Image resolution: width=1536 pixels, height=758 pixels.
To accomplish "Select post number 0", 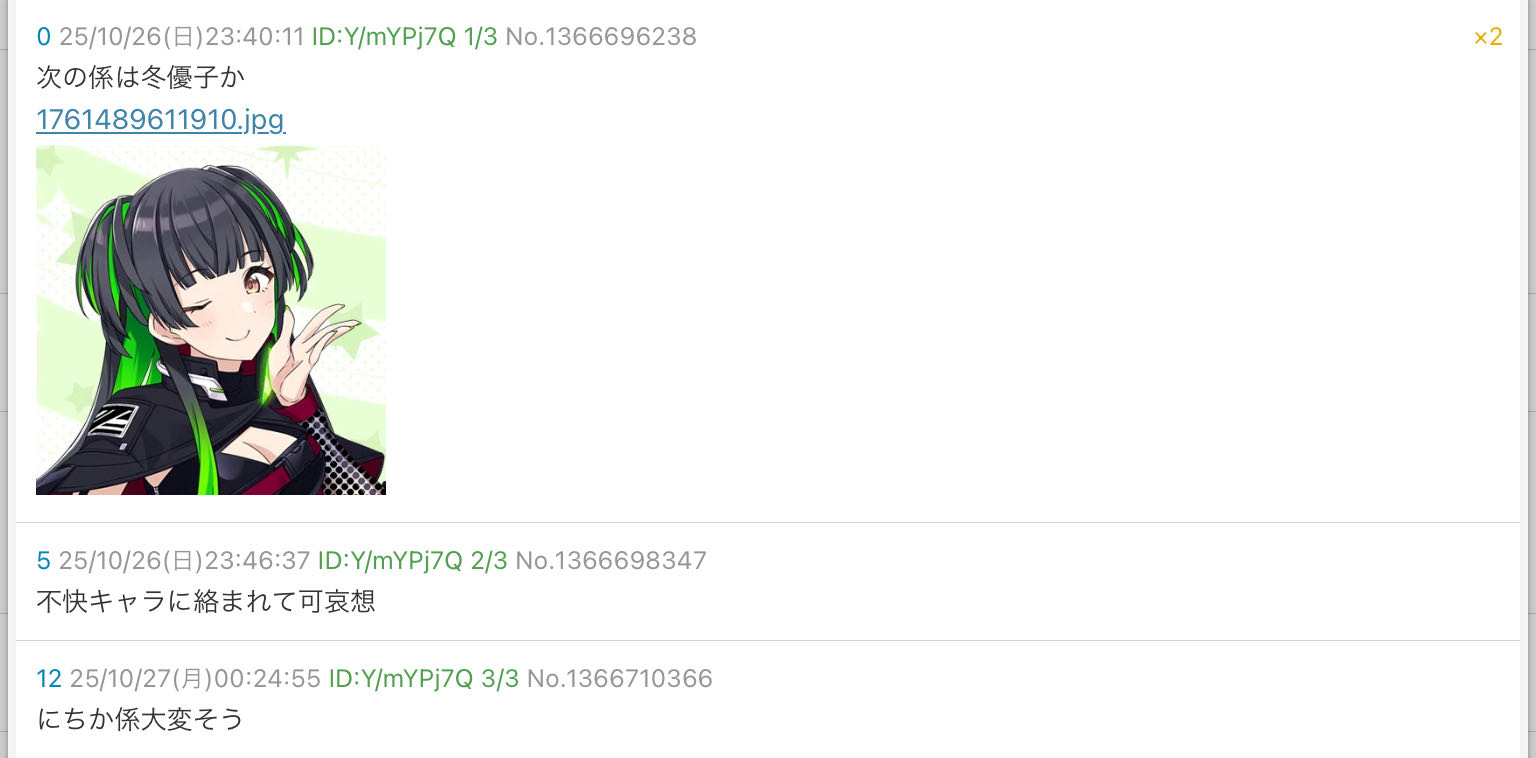I will click(x=43, y=38).
